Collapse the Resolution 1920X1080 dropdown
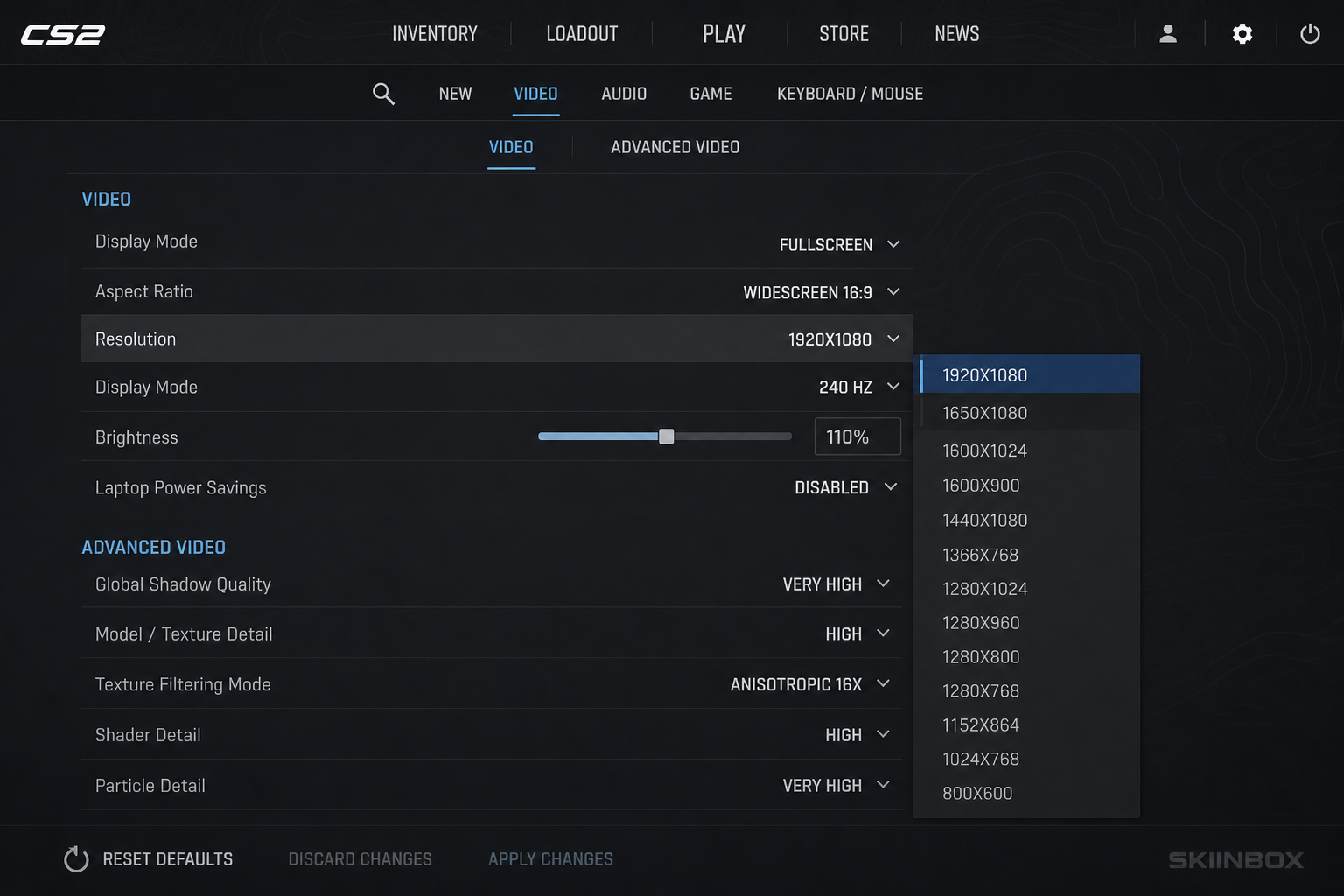The width and height of the screenshot is (1344, 896). 843,339
